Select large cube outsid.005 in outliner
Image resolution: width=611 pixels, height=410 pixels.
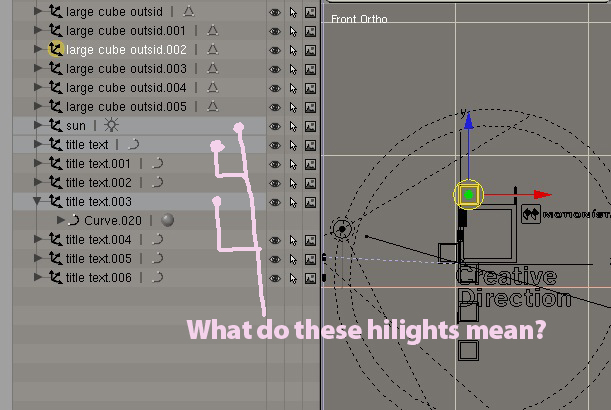[x=126, y=106]
